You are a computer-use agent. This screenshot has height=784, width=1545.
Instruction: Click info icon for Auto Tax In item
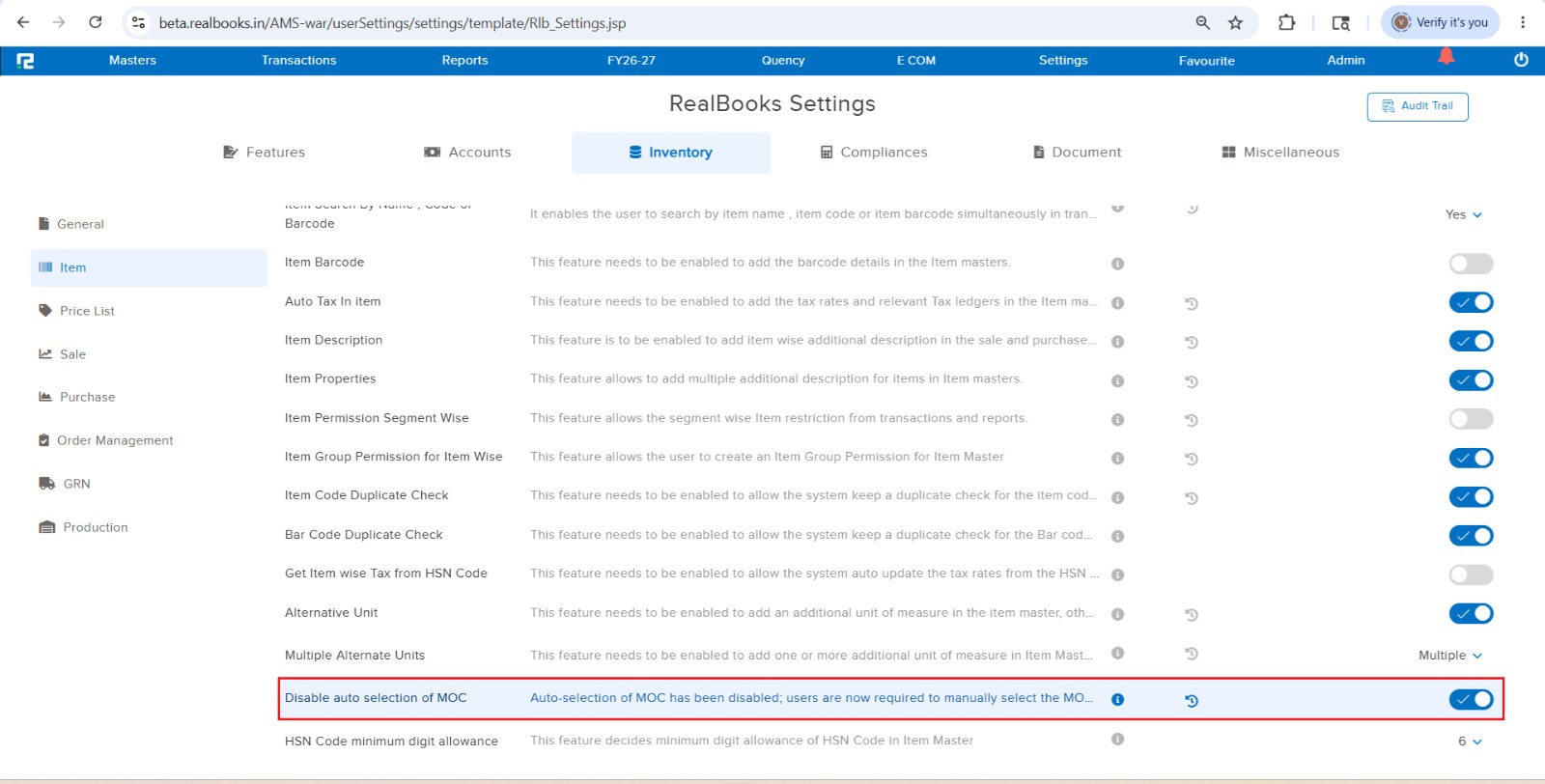click(x=1117, y=303)
